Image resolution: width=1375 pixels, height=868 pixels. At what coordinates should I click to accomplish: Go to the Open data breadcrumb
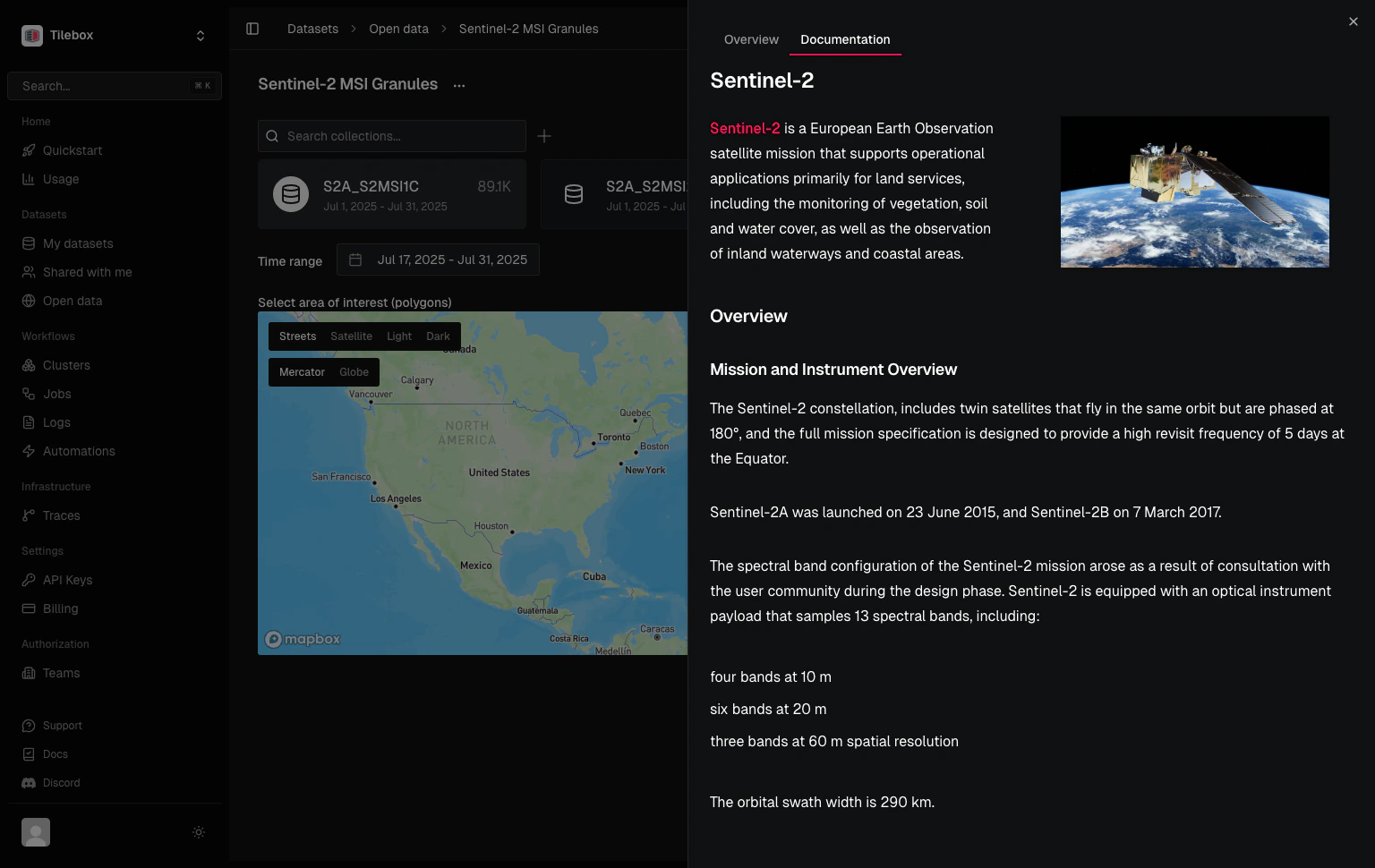(x=398, y=29)
